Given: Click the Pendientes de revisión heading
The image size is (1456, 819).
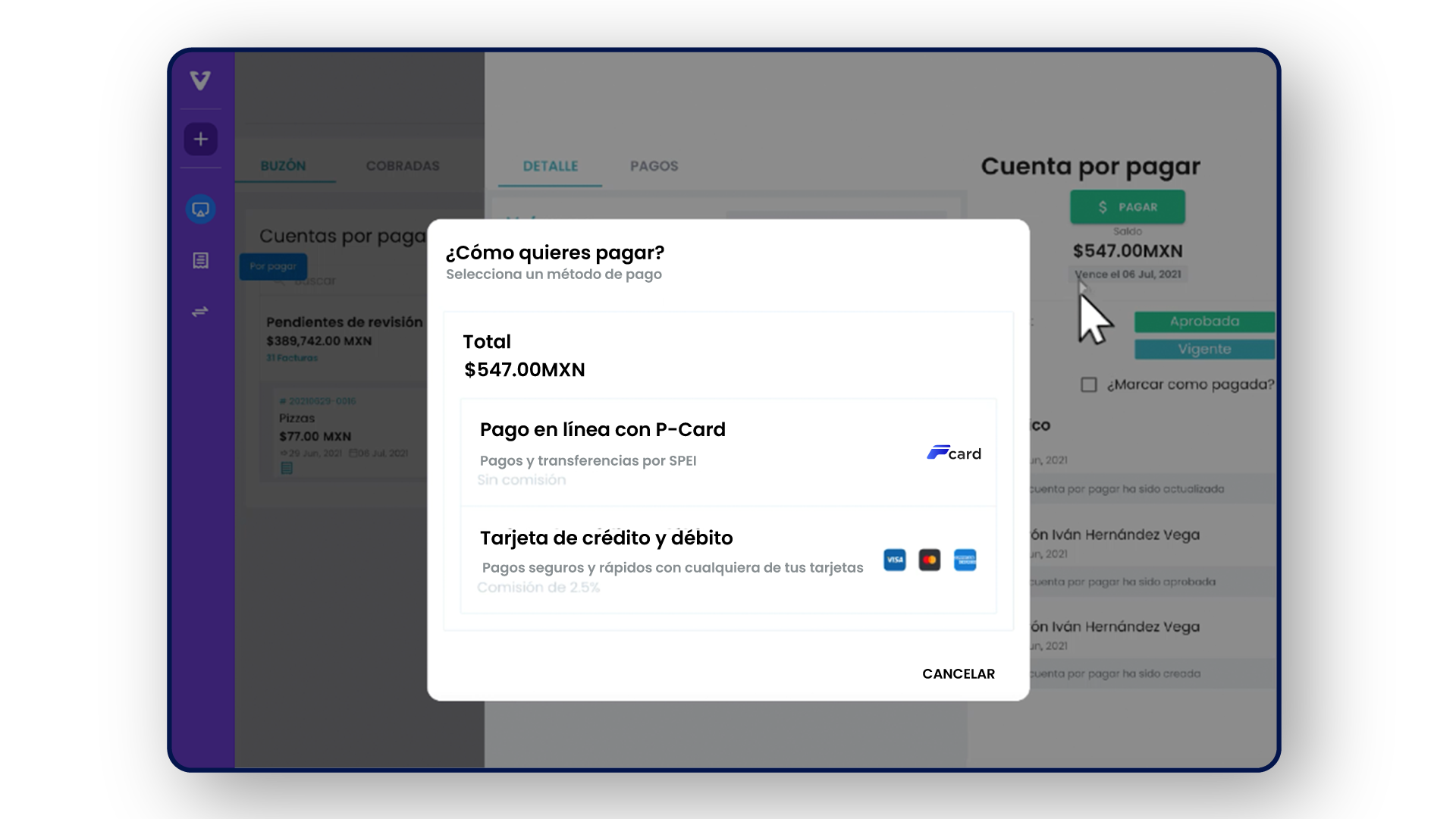Looking at the screenshot, I should coord(344,322).
